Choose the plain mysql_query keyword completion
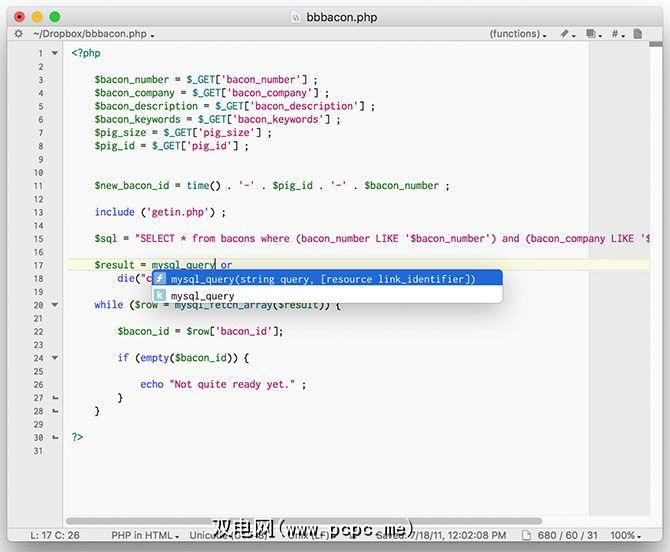 pos(327,295)
